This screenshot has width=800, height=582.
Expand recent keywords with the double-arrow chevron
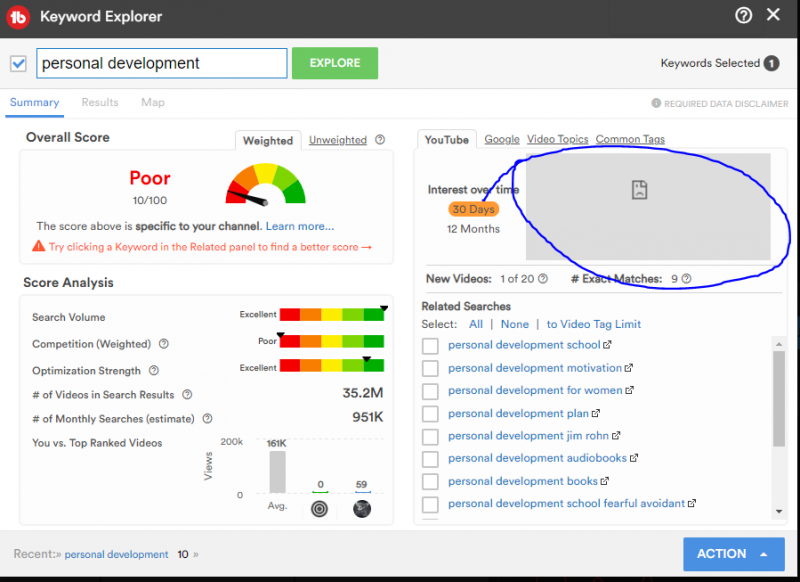(x=196, y=554)
